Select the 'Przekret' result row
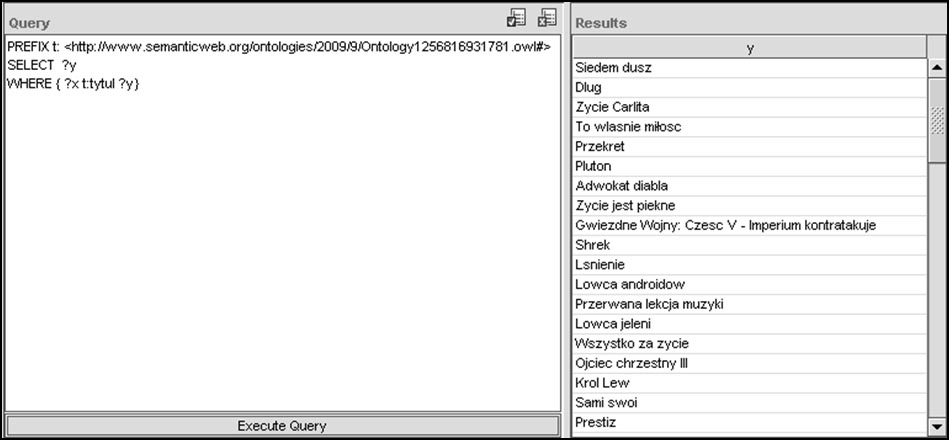949x440 pixels. pos(750,147)
